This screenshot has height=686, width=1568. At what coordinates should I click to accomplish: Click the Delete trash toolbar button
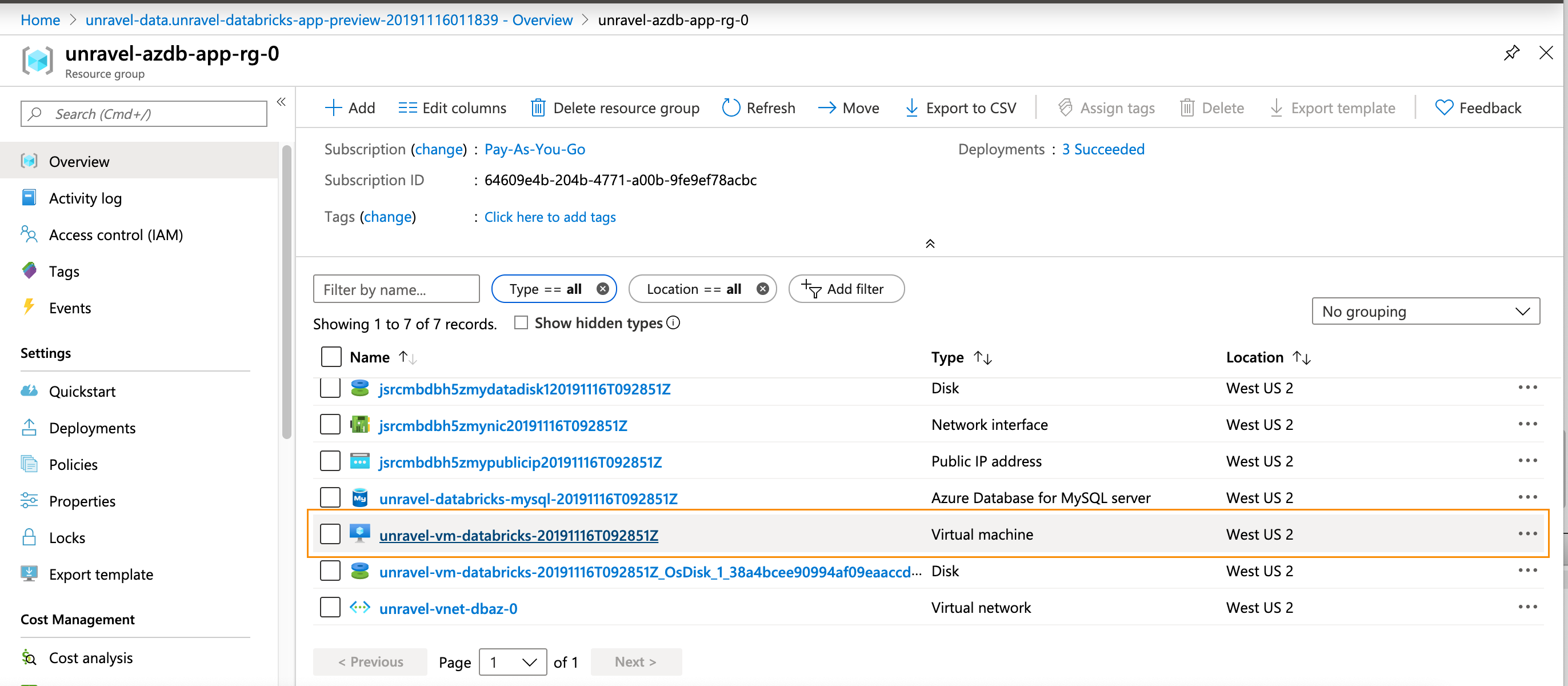(1212, 107)
